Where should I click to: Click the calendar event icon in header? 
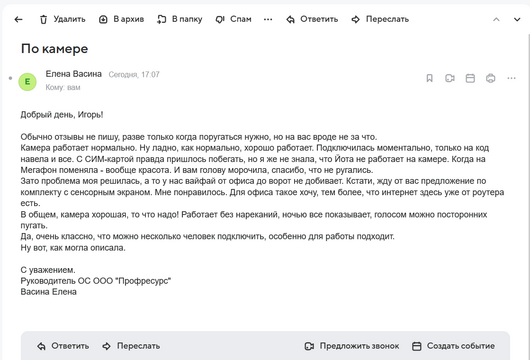click(x=470, y=78)
